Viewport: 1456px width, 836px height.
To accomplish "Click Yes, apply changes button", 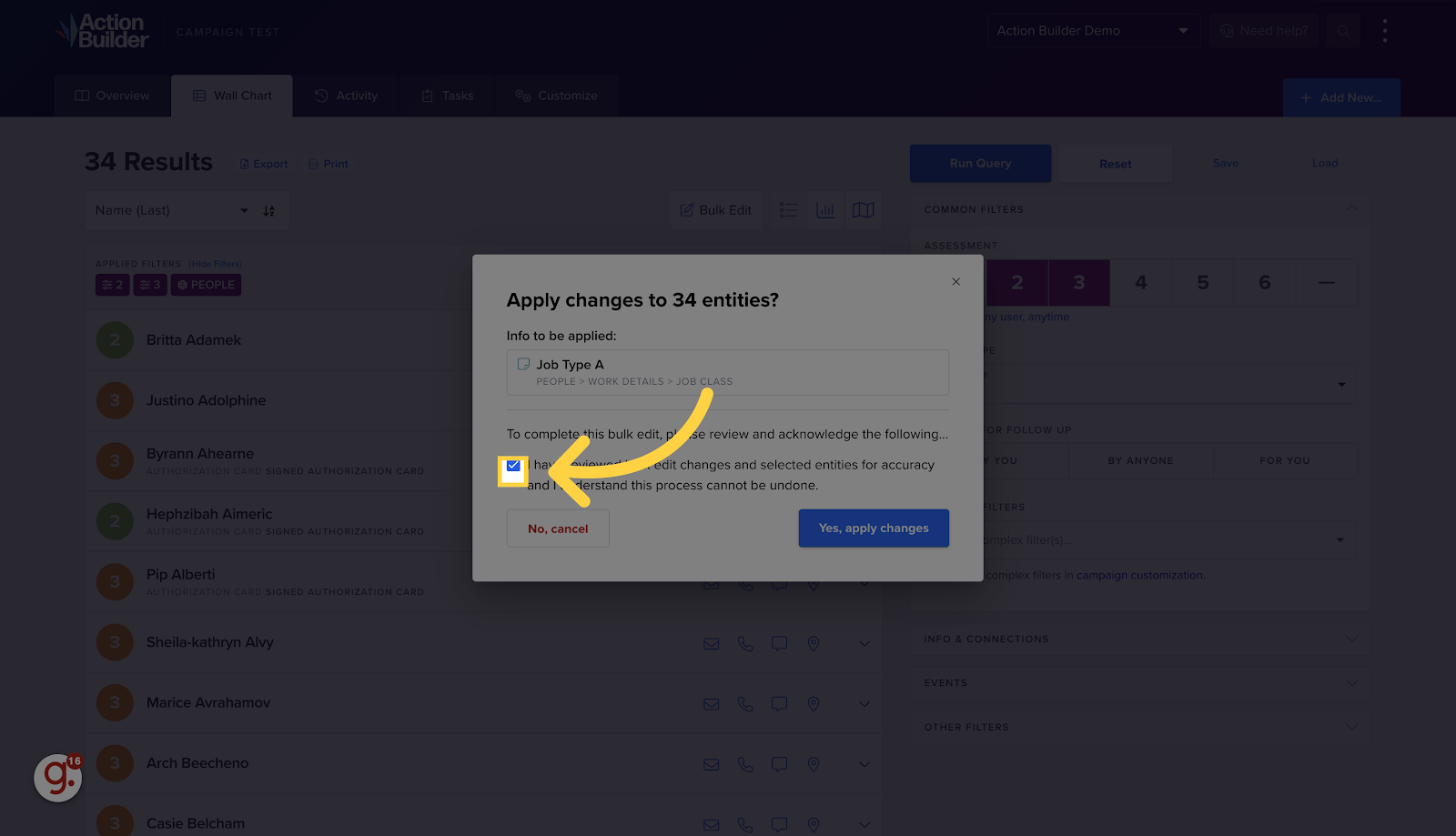I will pyautogui.click(x=874, y=529).
